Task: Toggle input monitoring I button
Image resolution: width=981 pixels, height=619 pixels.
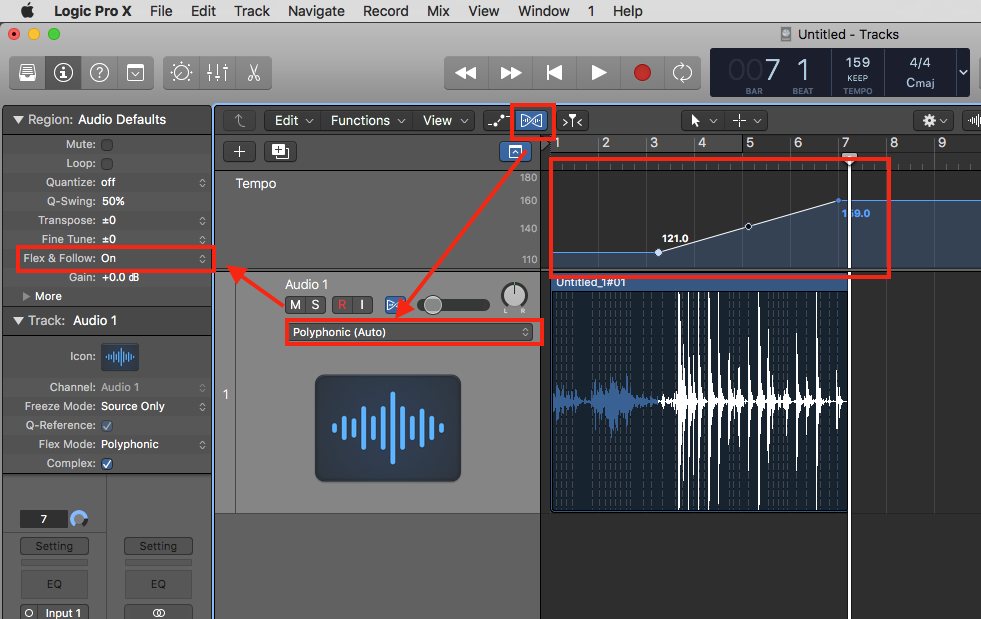Action: (x=362, y=305)
